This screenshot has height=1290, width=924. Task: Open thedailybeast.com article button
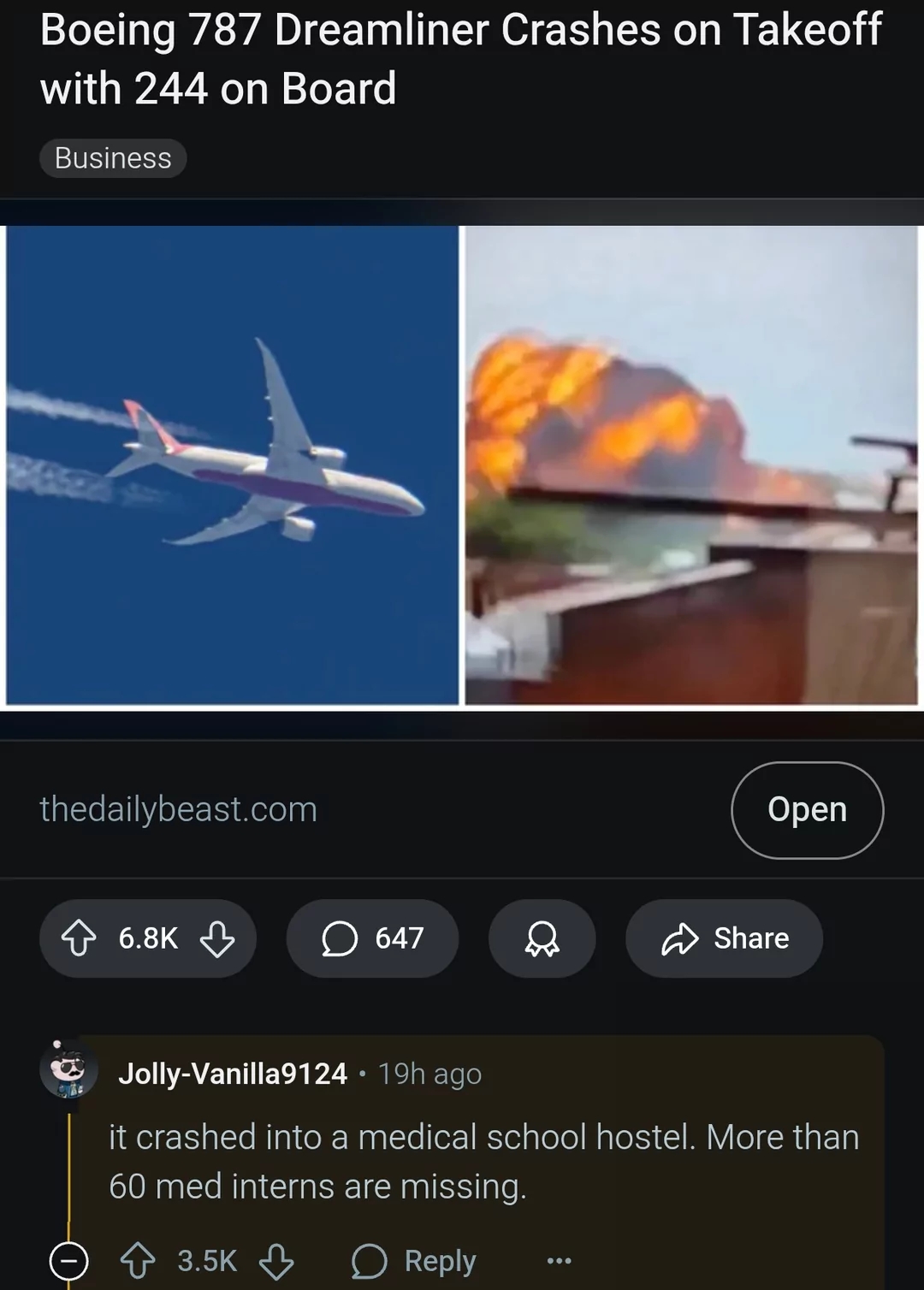tap(807, 809)
